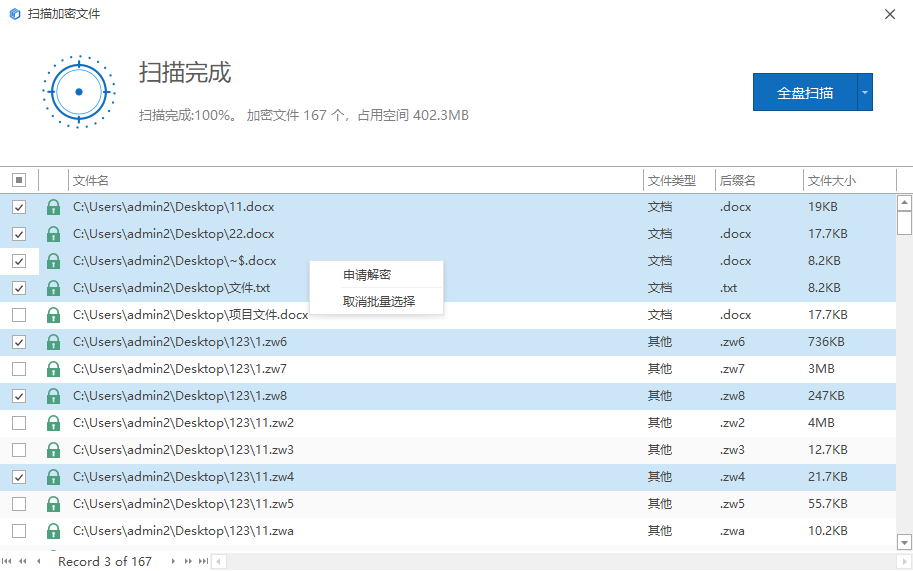Select path C:\Users\admin2\Desktop\123\11.zw2
The image size is (913, 571).
183,423
